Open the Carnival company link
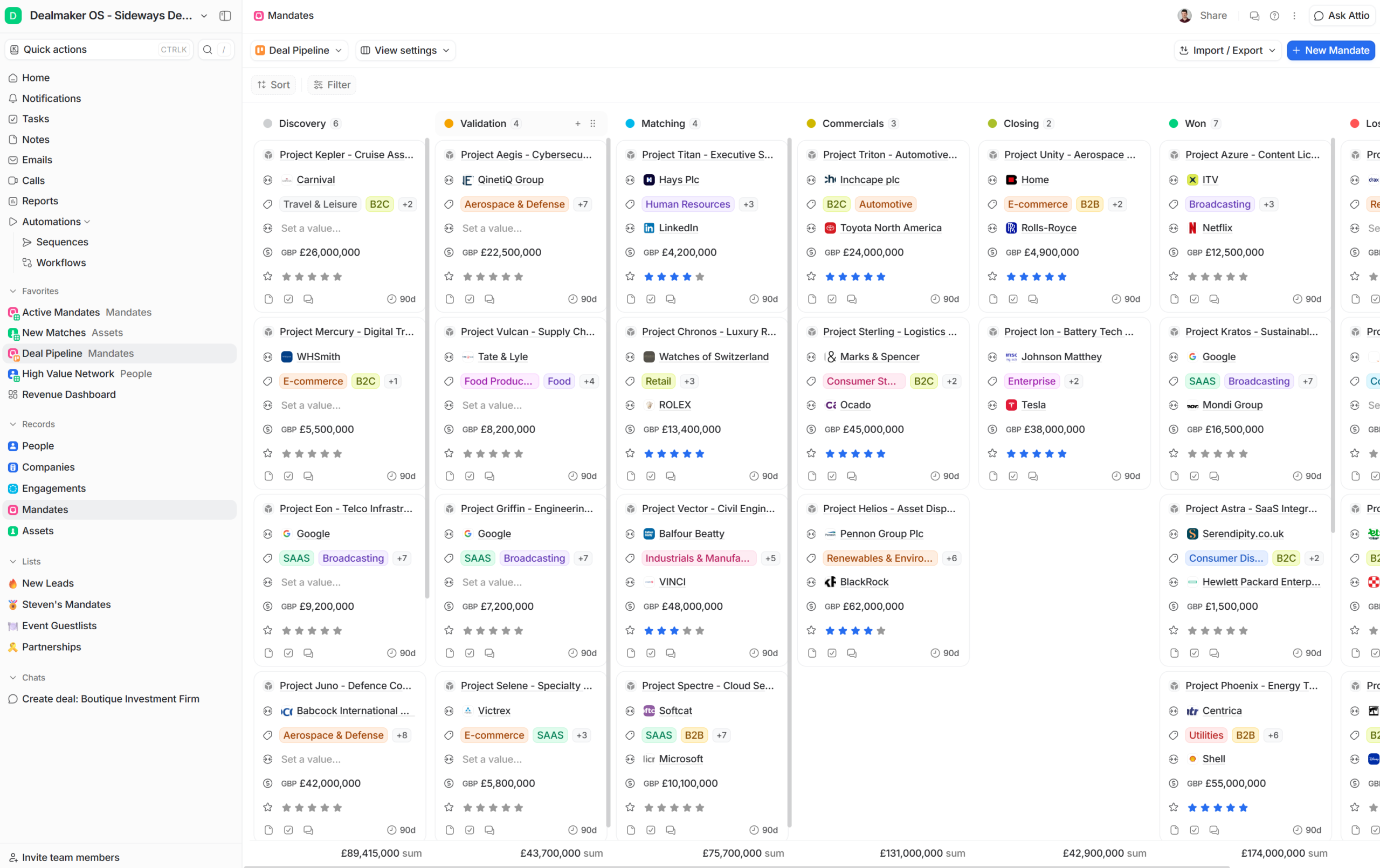 pos(316,180)
